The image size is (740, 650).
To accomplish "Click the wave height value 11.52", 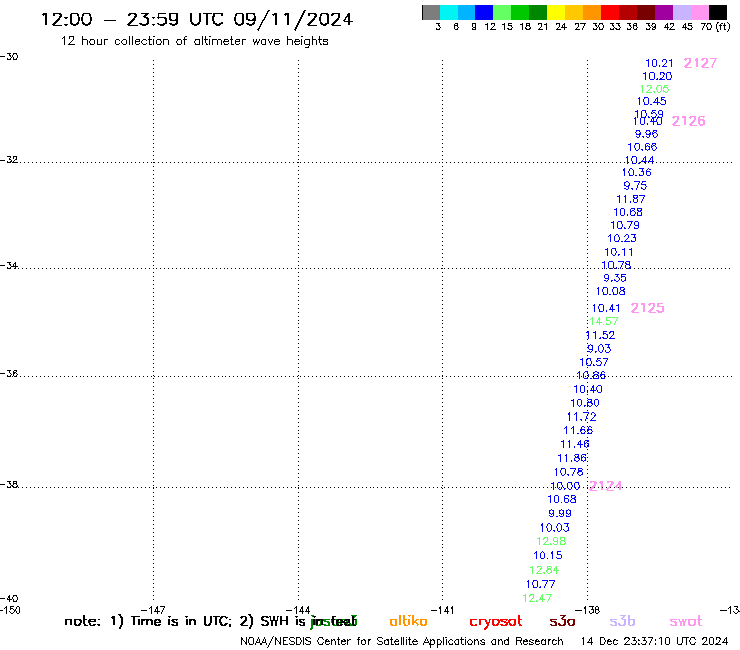I will (600, 335).
